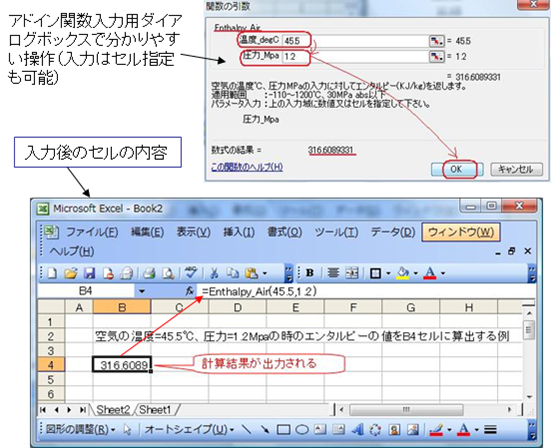Image resolution: width=551 pixels, height=448 pixels.
Task: Click the WordArt icon in drawing toolbar
Action: 357,429
